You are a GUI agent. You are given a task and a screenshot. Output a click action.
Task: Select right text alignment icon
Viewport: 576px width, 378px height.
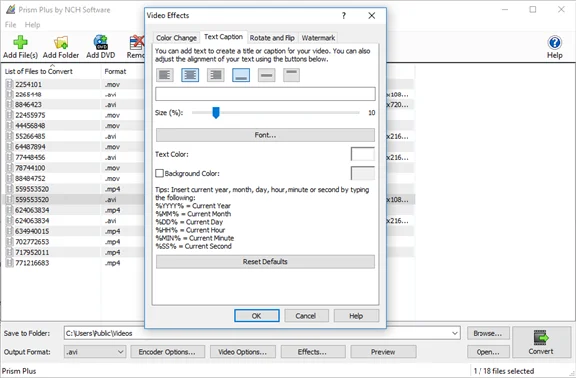pyautogui.click(x=216, y=75)
